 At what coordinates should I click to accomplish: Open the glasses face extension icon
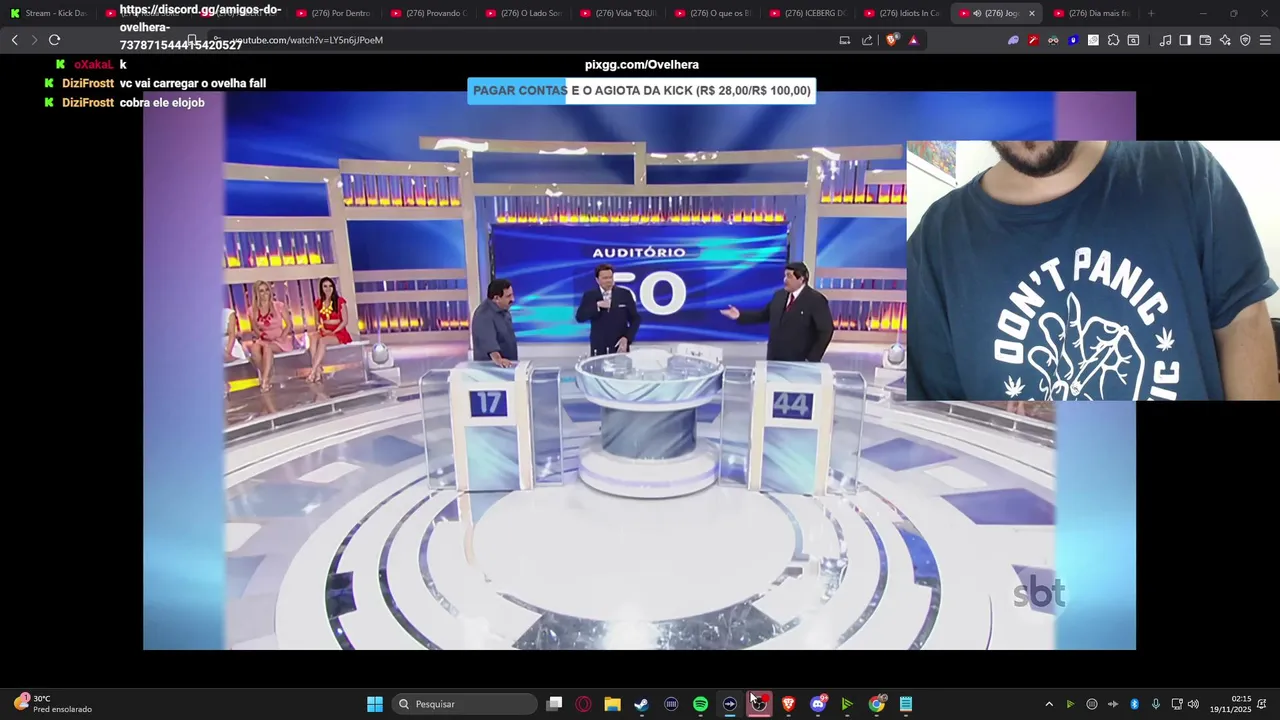click(x=1053, y=40)
